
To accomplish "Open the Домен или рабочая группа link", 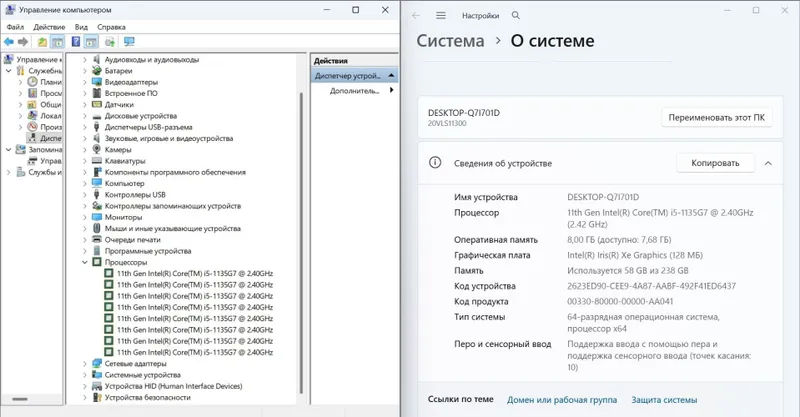I will 562,400.
